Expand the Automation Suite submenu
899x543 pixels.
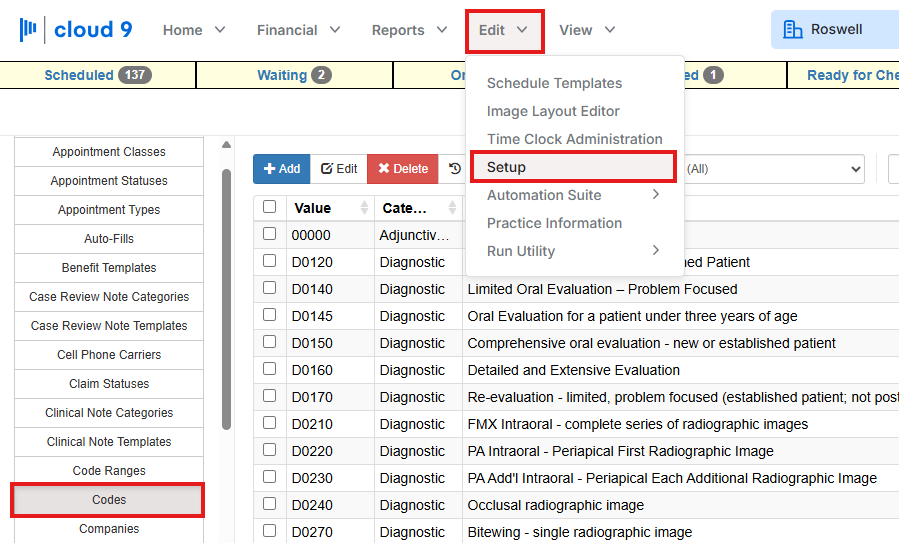pyautogui.click(x=573, y=195)
